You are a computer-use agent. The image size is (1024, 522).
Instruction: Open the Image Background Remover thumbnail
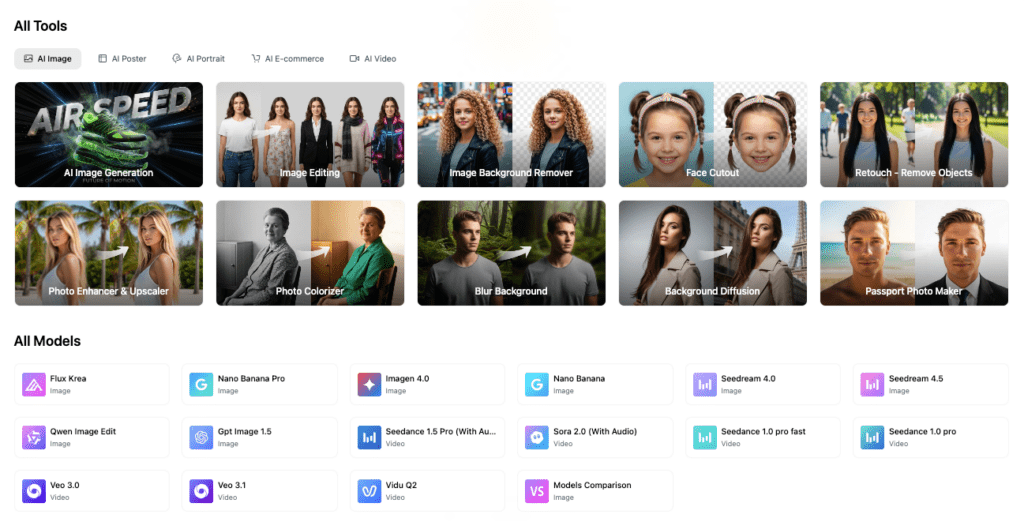click(x=511, y=134)
